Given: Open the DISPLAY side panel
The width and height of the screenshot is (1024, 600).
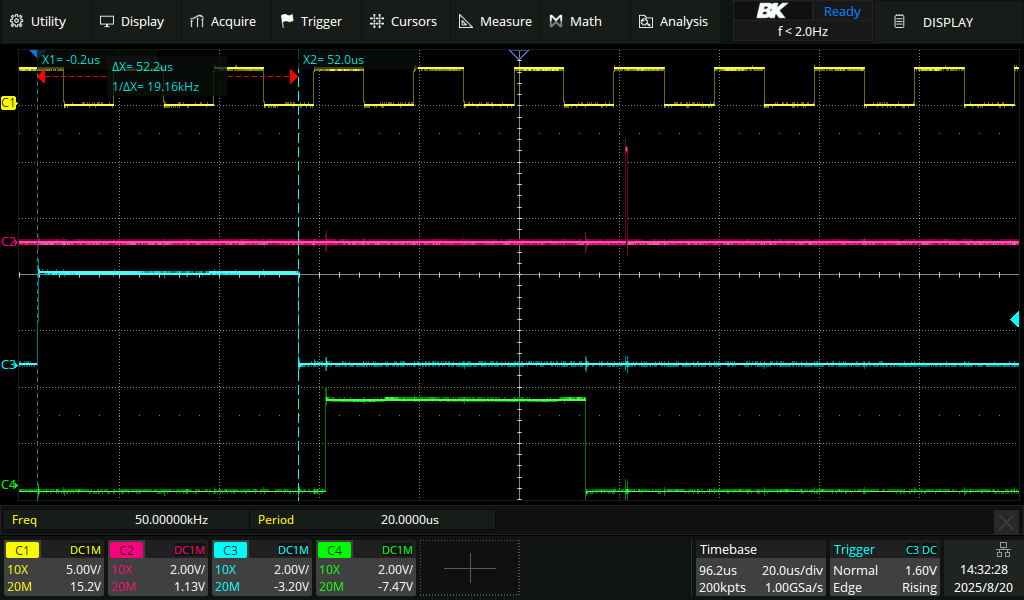Looking at the screenshot, I should [x=948, y=22].
